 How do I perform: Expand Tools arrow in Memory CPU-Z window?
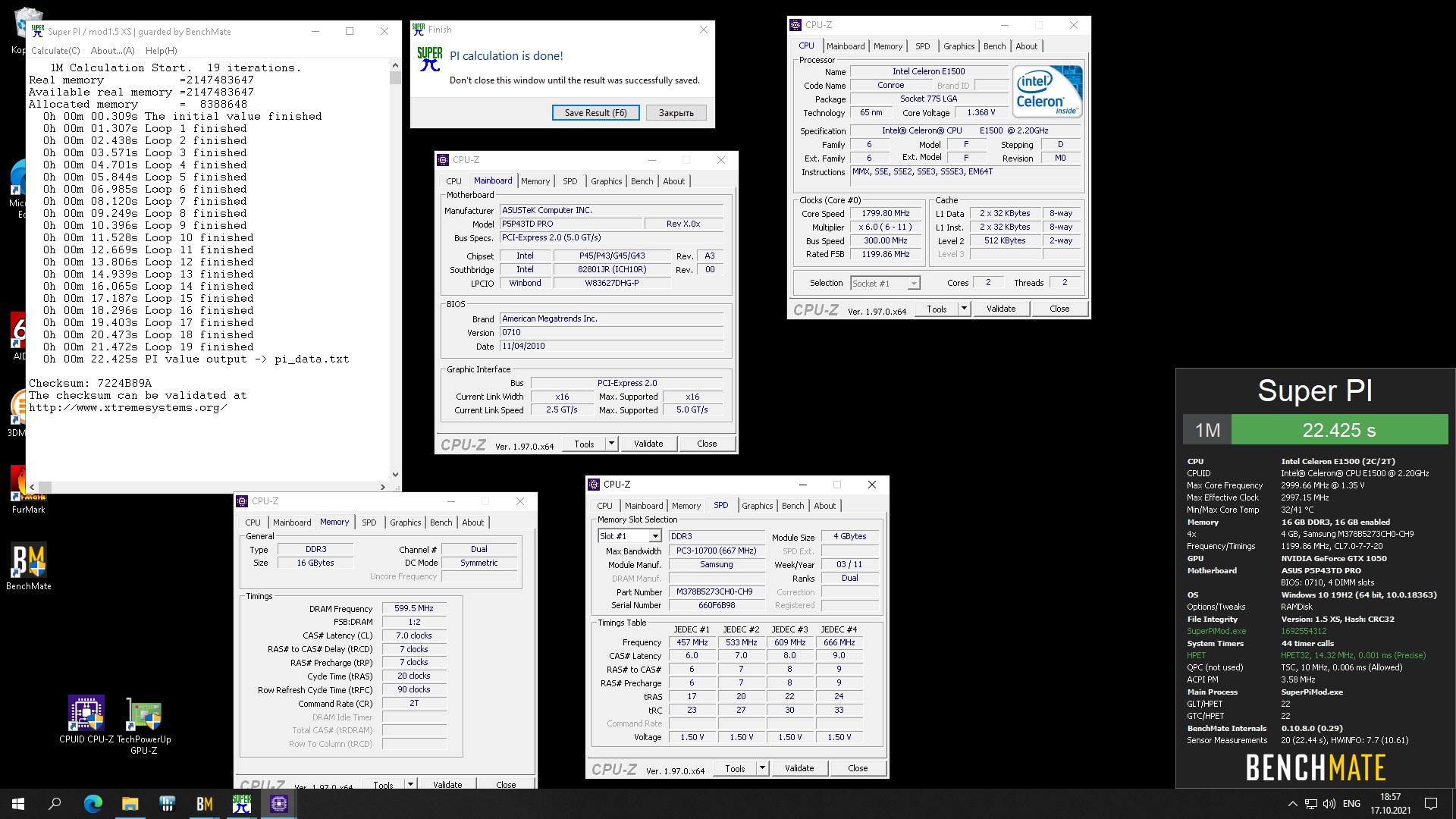pyautogui.click(x=410, y=784)
